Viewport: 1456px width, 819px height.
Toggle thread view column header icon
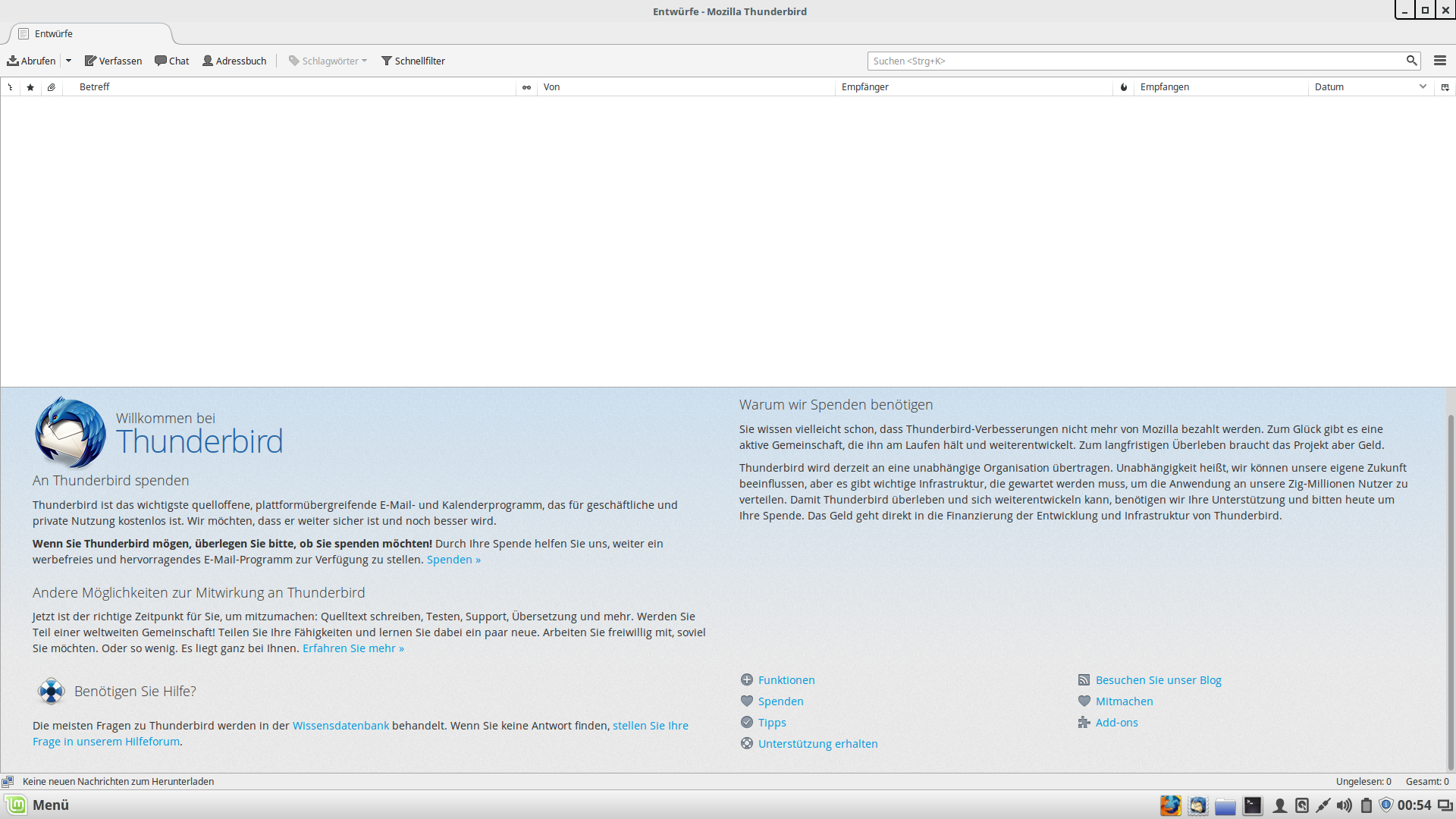coord(11,87)
